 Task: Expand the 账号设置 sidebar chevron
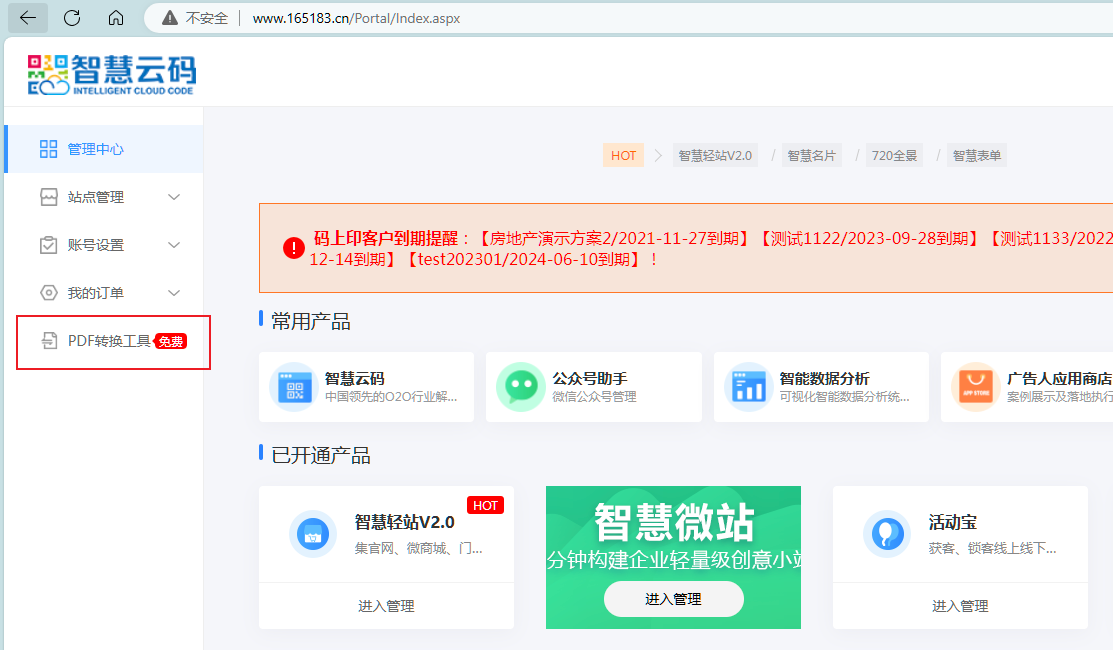174,245
